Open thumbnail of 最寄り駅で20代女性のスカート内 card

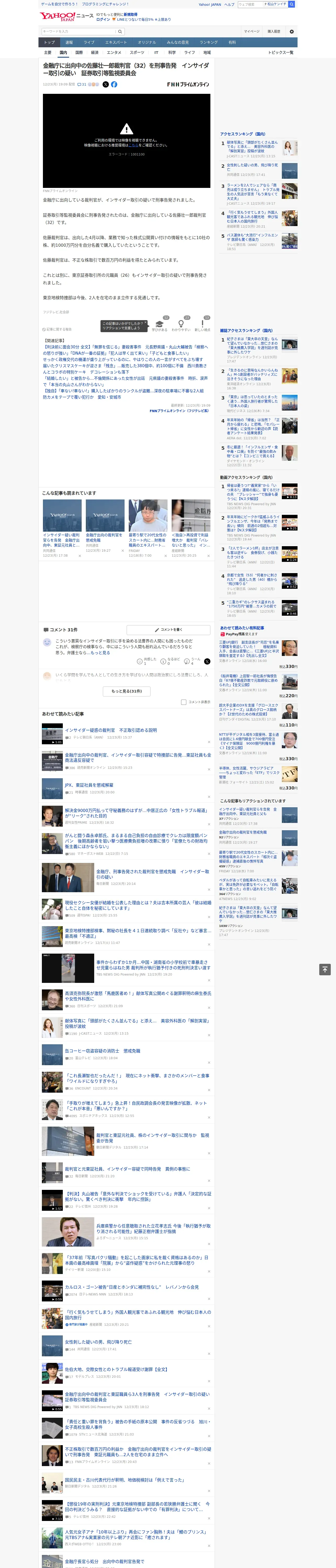point(148,516)
